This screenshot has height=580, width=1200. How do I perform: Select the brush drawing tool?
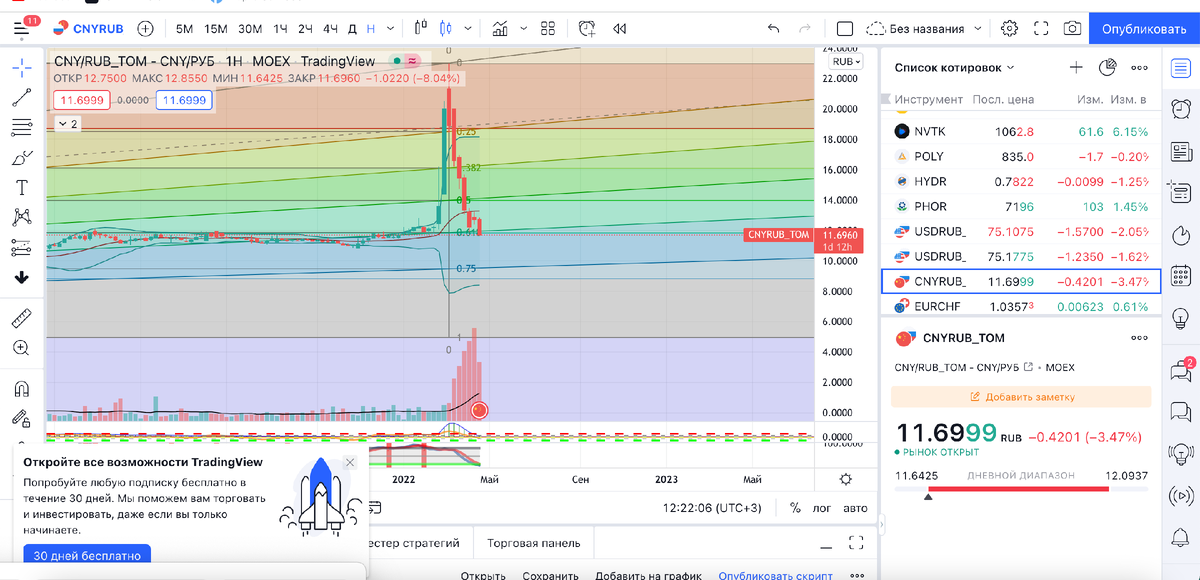[21, 157]
